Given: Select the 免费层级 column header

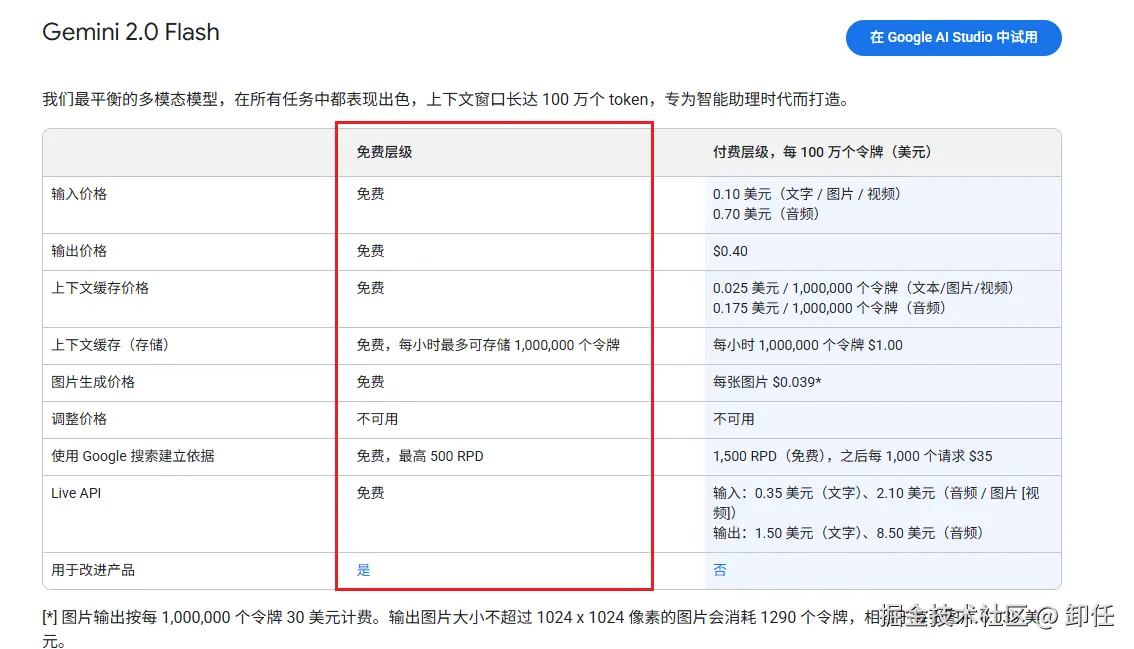Looking at the screenshot, I should (x=384, y=152).
